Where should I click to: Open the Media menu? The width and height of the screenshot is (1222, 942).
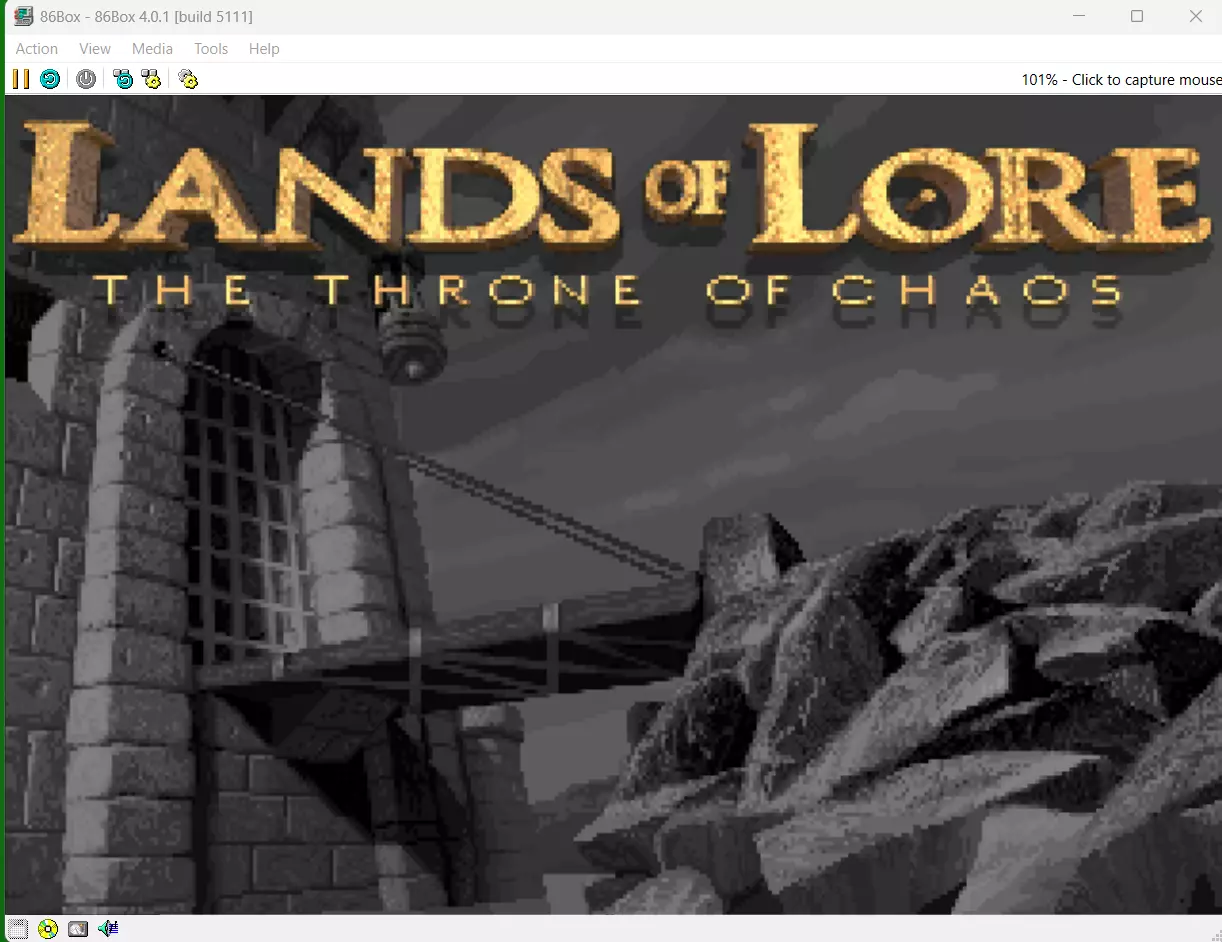point(152,48)
